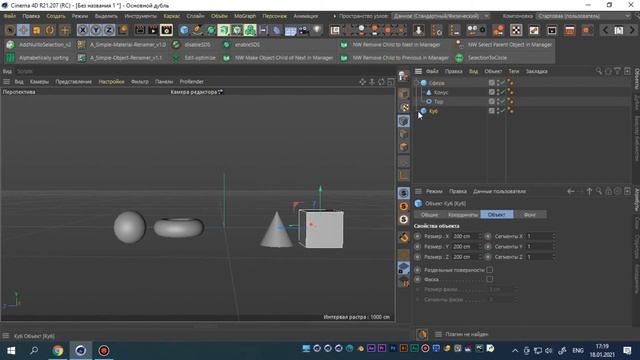Viewport: 640px width, 360px height.
Task: Toggle the Z axis lock
Action: pos(109,30)
